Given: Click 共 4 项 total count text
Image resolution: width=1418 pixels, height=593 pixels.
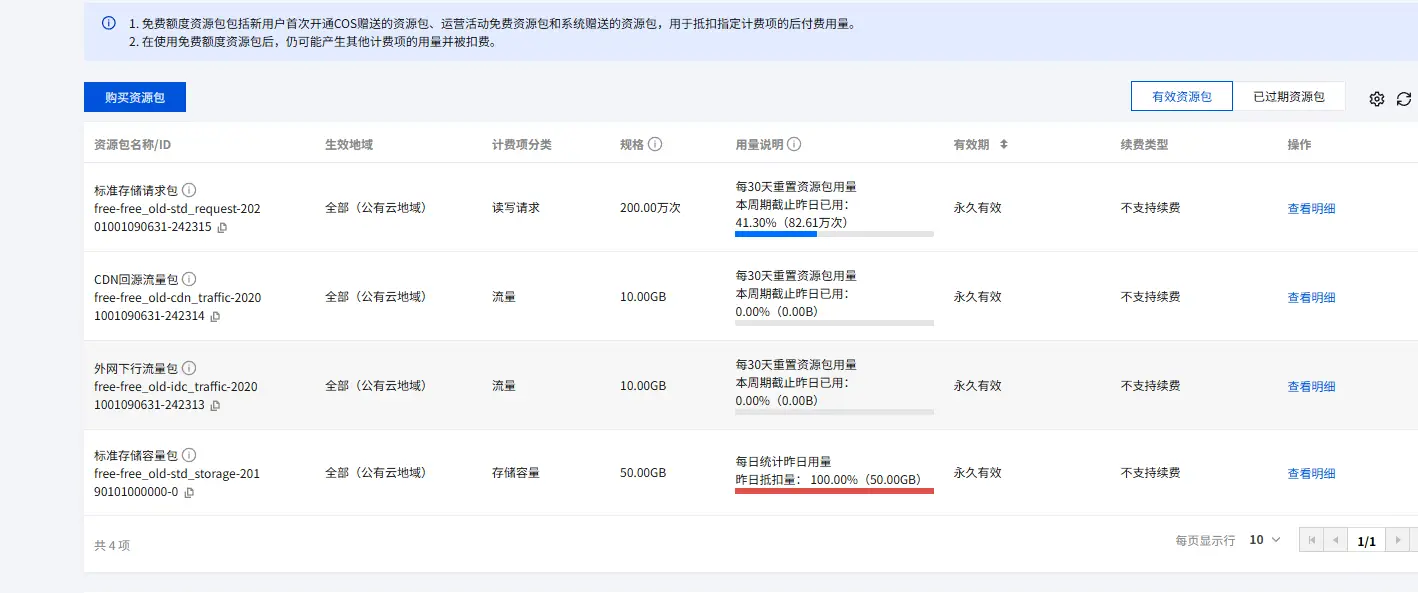Looking at the screenshot, I should [x=112, y=545].
